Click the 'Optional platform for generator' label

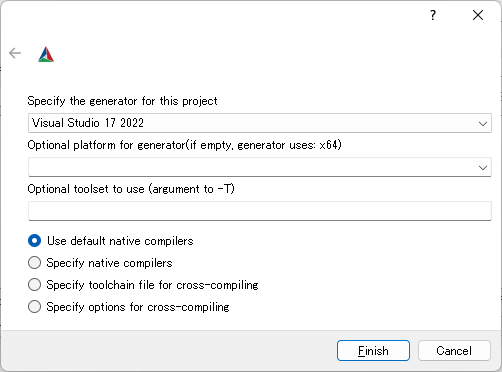point(185,145)
